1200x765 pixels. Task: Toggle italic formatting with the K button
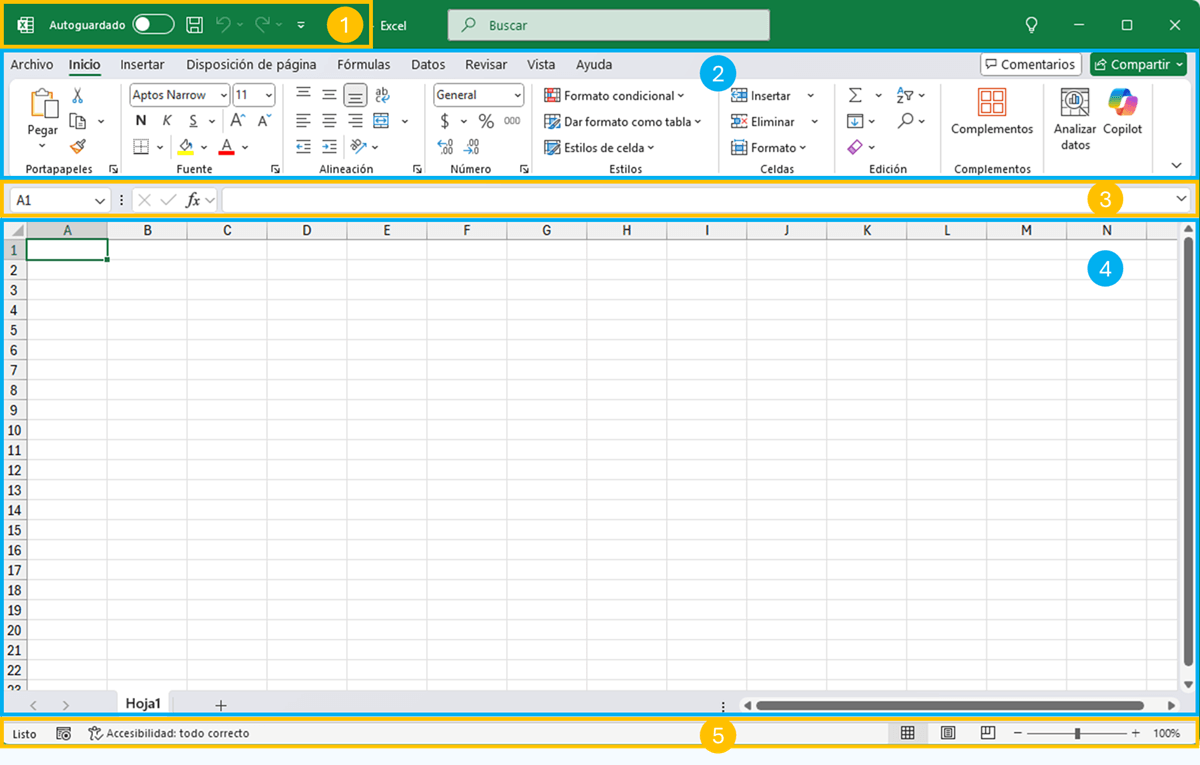pyautogui.click(x=167, y=121)
